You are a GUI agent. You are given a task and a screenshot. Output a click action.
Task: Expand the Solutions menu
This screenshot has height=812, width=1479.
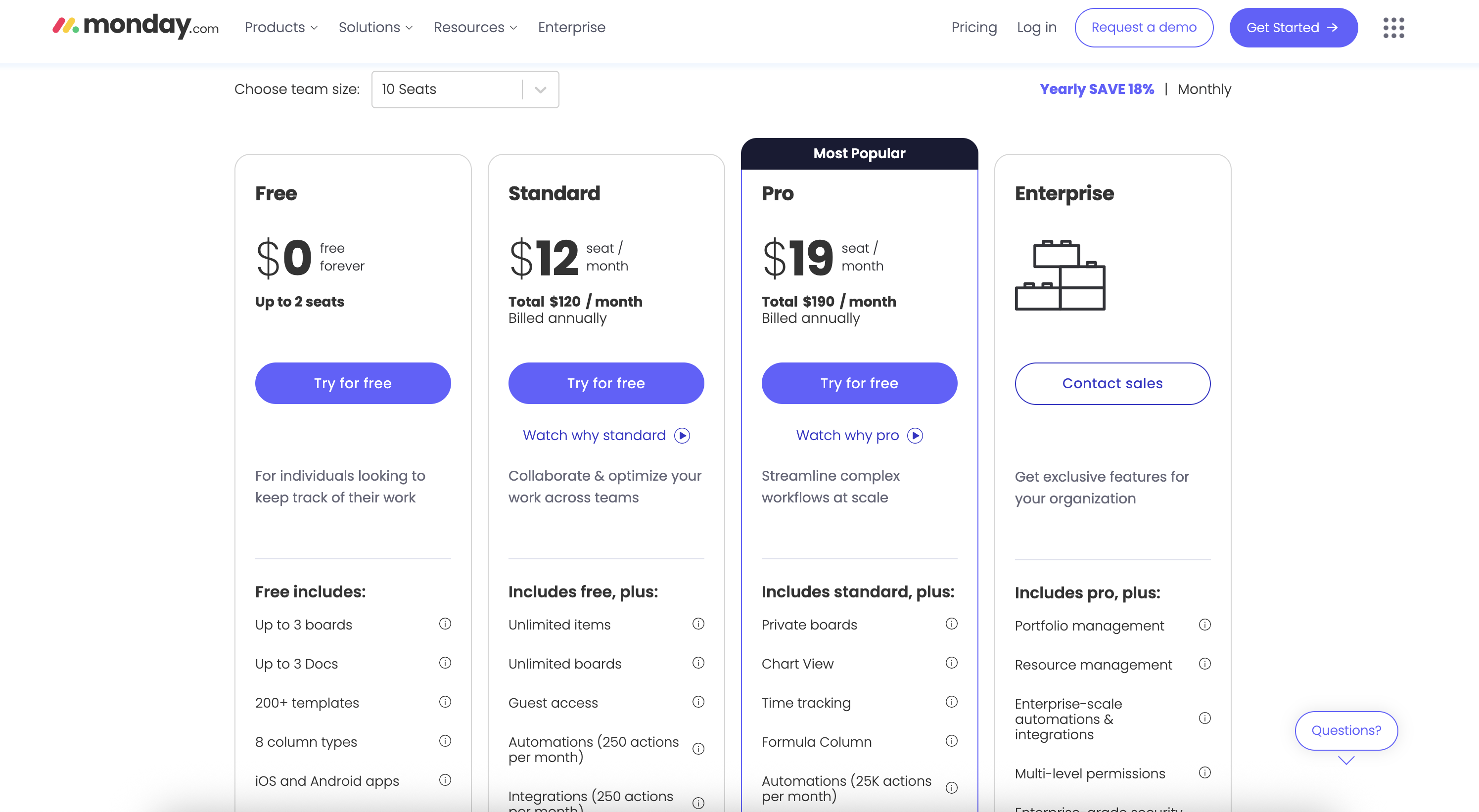coord(375,27)
